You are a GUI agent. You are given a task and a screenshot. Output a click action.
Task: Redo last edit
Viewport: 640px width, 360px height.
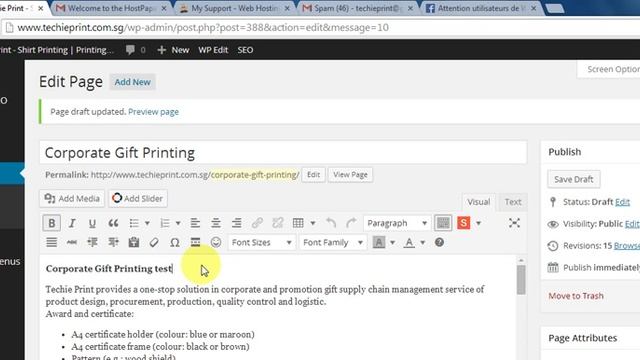[x=351, y=223]
